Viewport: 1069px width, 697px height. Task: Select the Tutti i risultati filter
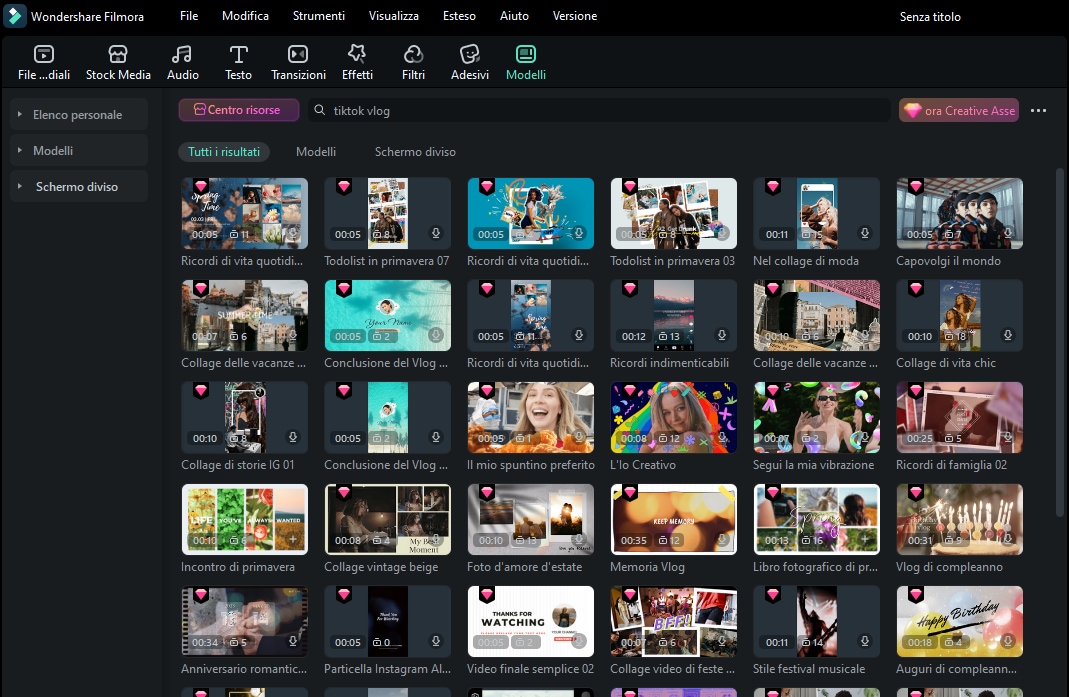tap(224, 152)
